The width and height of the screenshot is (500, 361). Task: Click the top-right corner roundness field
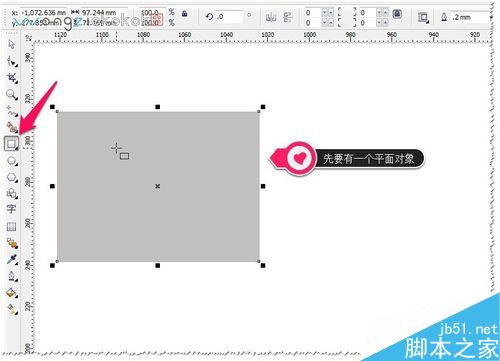click(368, 13)
